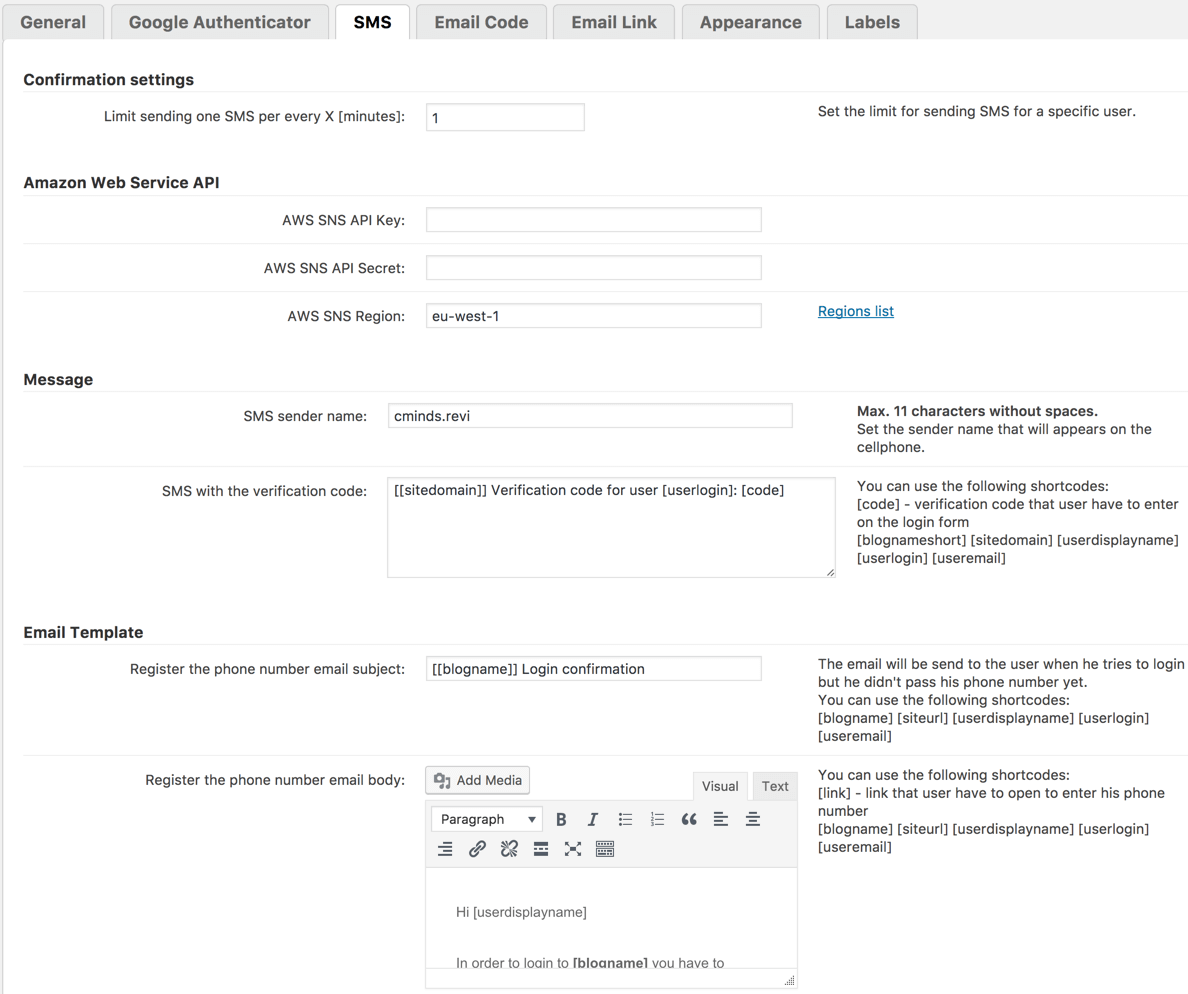This screenshot has height=994, width=1188.
Task: Click the Add Media button
Action: tap(478, 780)
